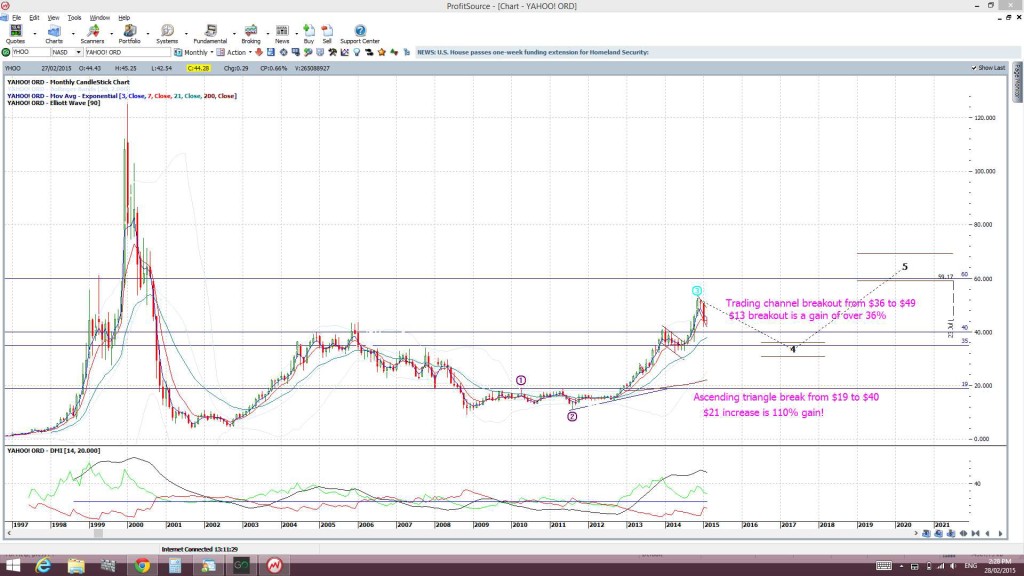Open the File menu
1024x576 pixels.
[16, 18]
